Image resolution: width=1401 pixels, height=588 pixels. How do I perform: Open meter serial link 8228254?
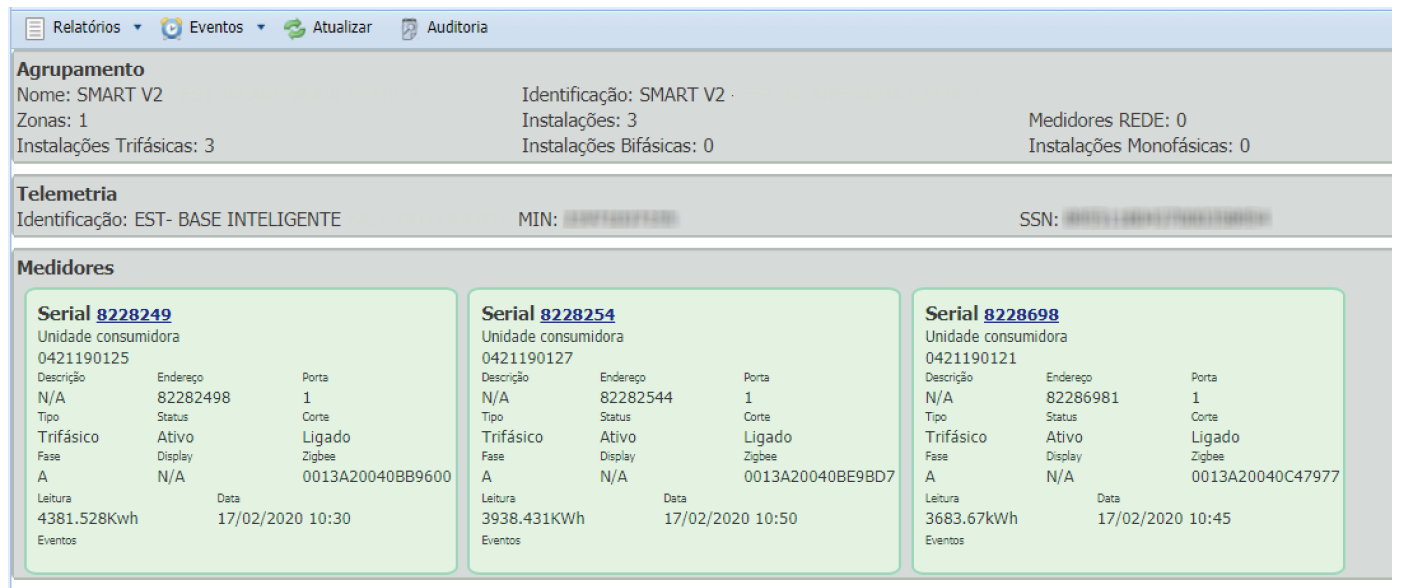coord(577,314)
